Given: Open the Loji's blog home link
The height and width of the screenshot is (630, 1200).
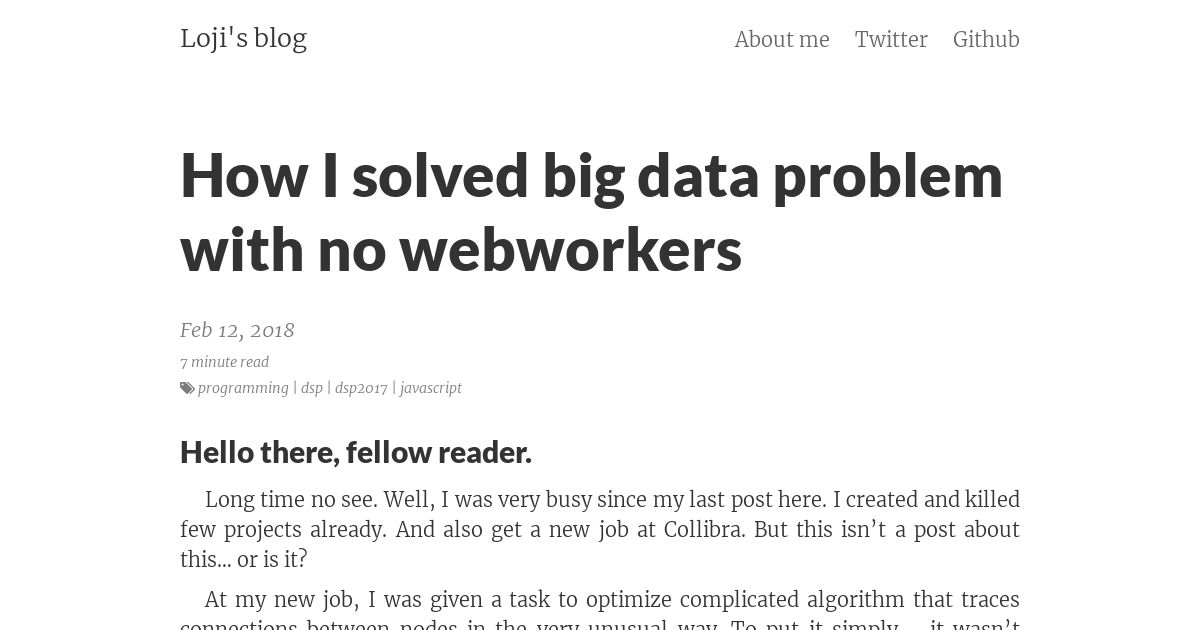Looking at the screenshot, I should click(x=243, y=38).
